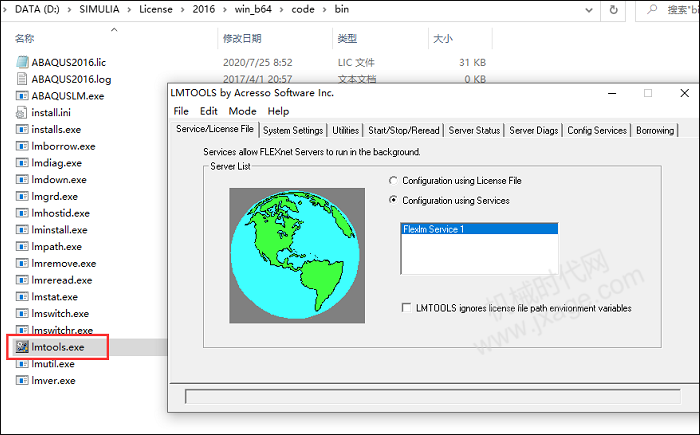Sort by the 类型 column header
Image resolution: width=700 pixels, height=435 pixels.
pyautogui.click(x=347, y=38)
